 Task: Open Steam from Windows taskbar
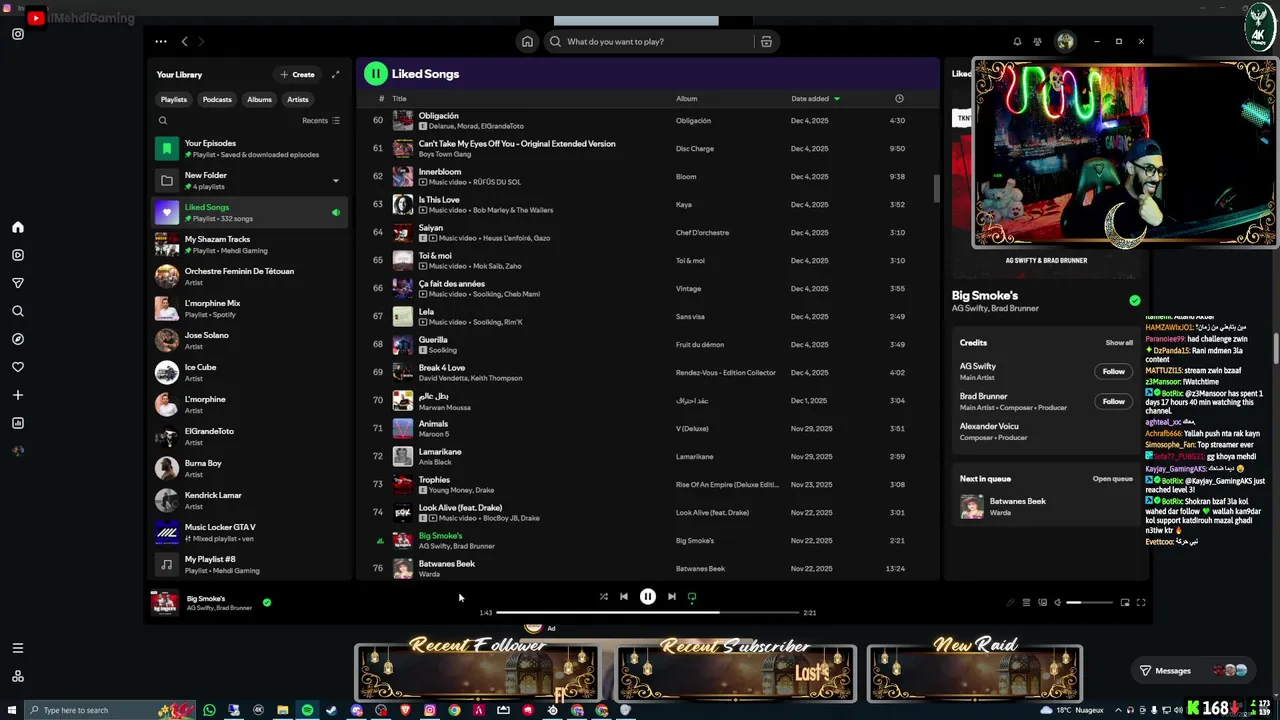coord(331,710)
